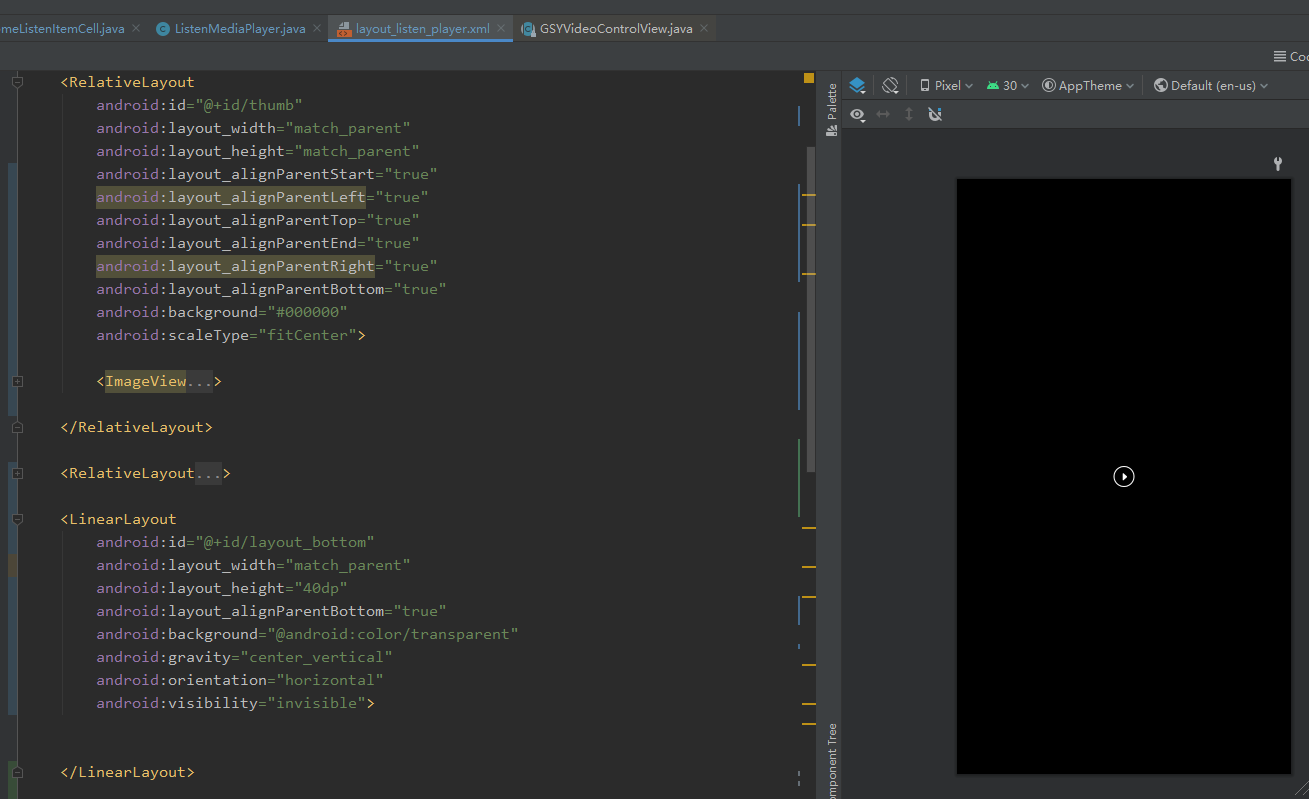The width and height of the screenshot is (1309, 799).
Task: Click the black phone preview canvas
Action: [1124, 476]
